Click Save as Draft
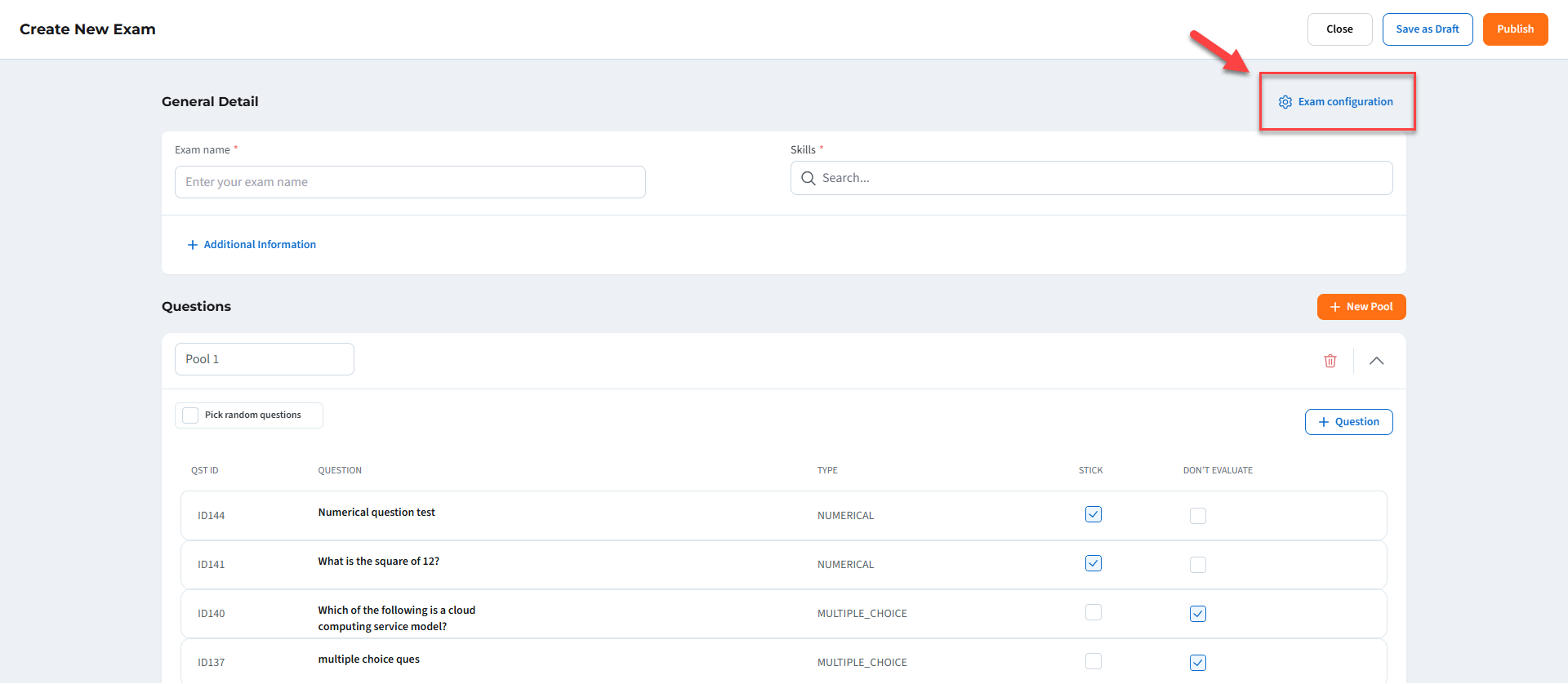 [x=1427, y=29]
